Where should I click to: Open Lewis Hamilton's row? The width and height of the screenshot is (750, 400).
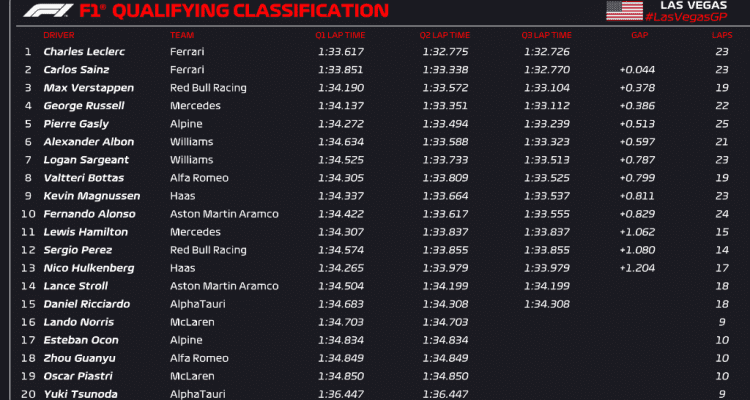coord(376,232)
